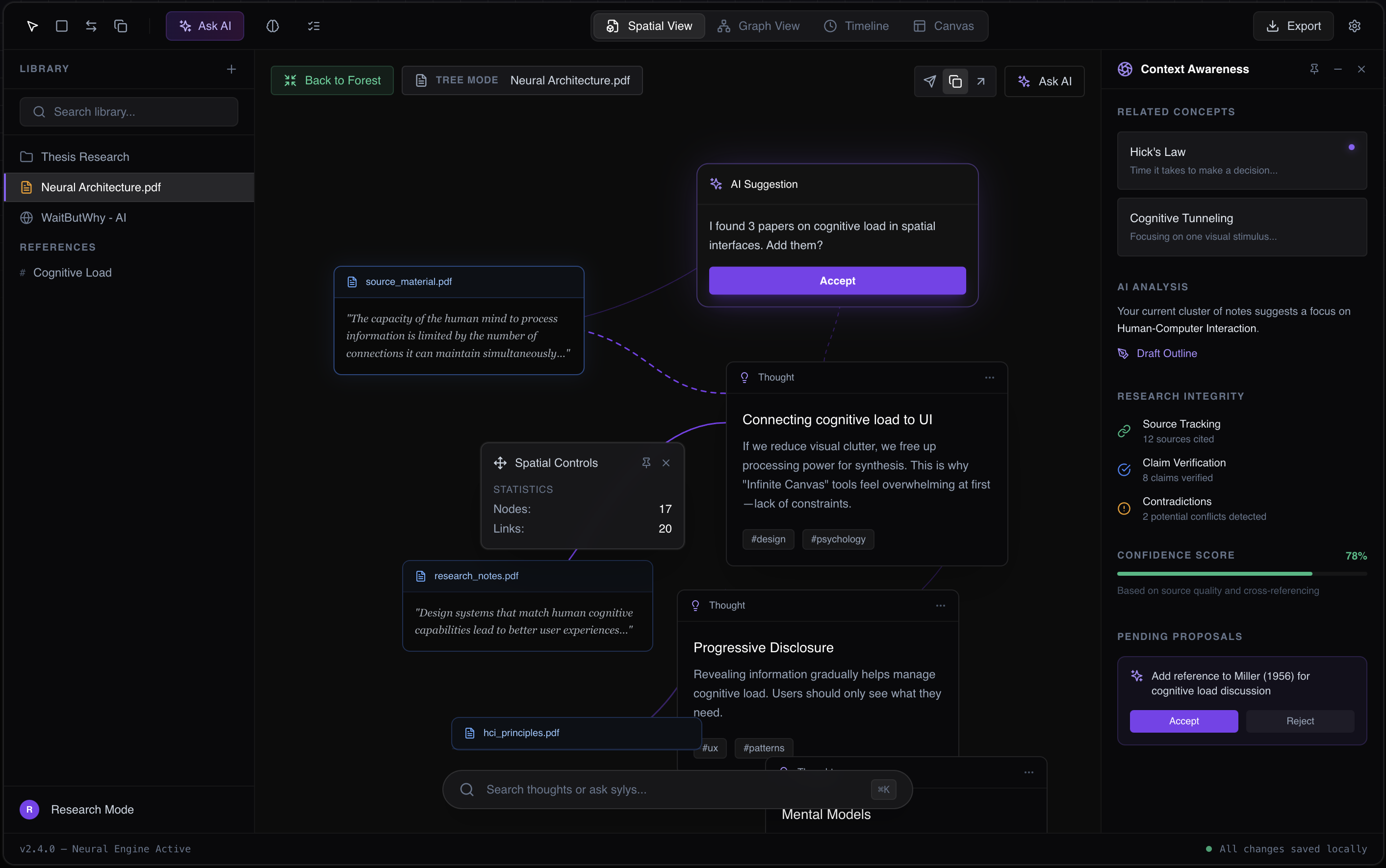Pin the Context Awareness panel

pos(1313,69)
